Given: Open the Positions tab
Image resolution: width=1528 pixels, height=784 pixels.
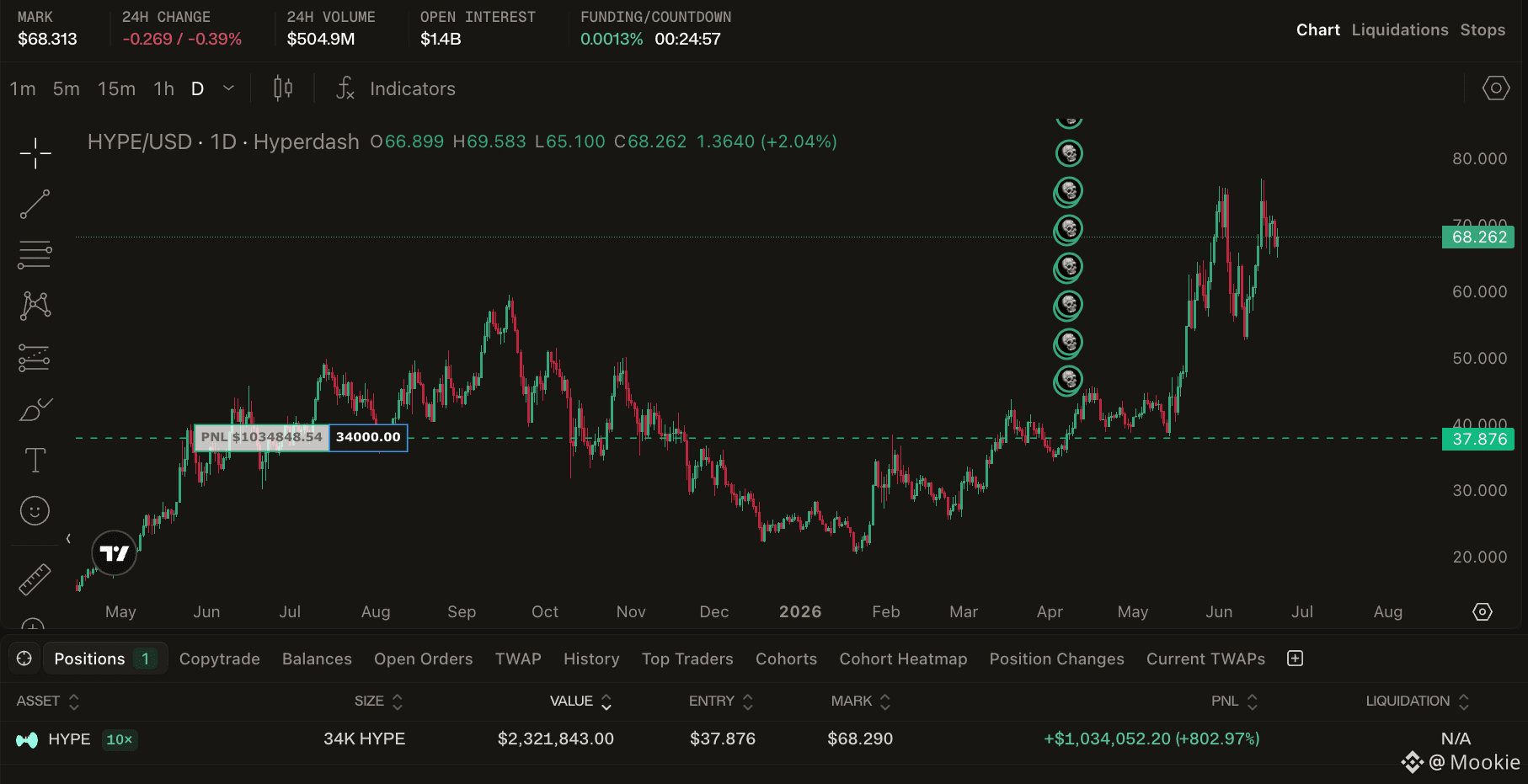Looking at the screenshot, I should (105, 659).
